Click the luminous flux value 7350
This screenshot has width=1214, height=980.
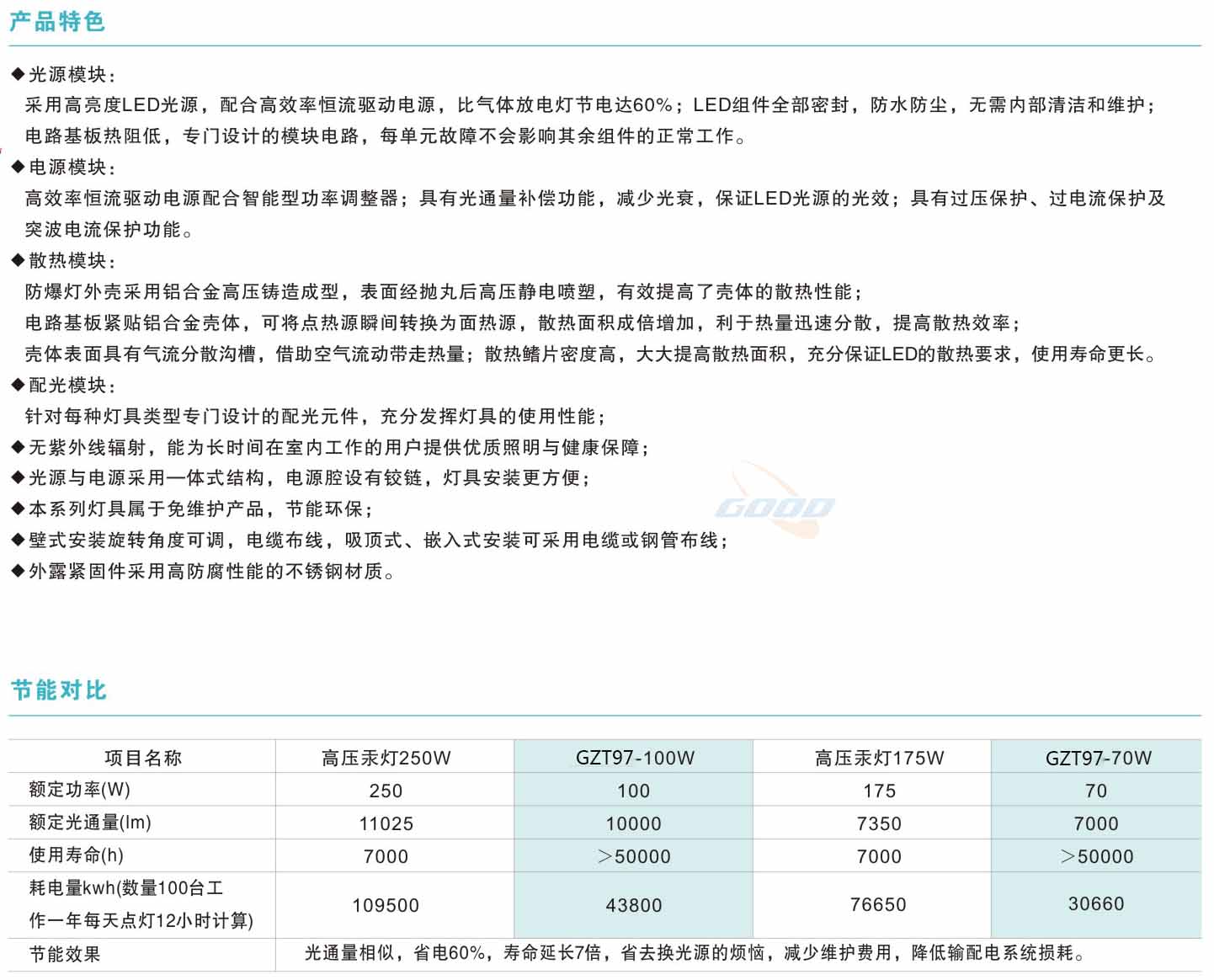click(x=879, y=823)
